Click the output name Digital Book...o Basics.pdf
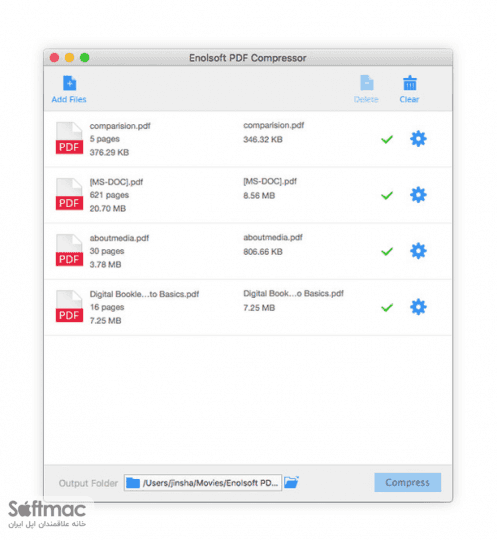497x540 pixels. point(293,294)
